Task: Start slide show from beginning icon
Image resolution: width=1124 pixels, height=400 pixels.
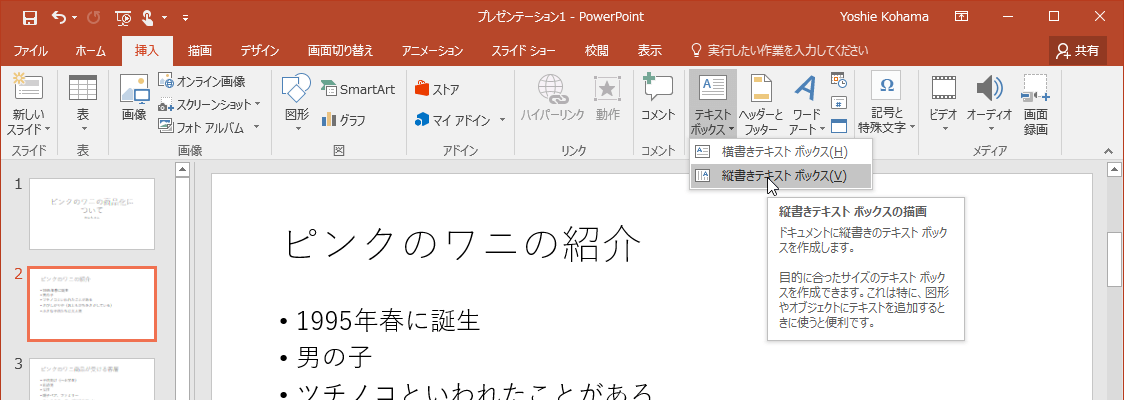Action: pyautogui.click(x=123, y=17)
